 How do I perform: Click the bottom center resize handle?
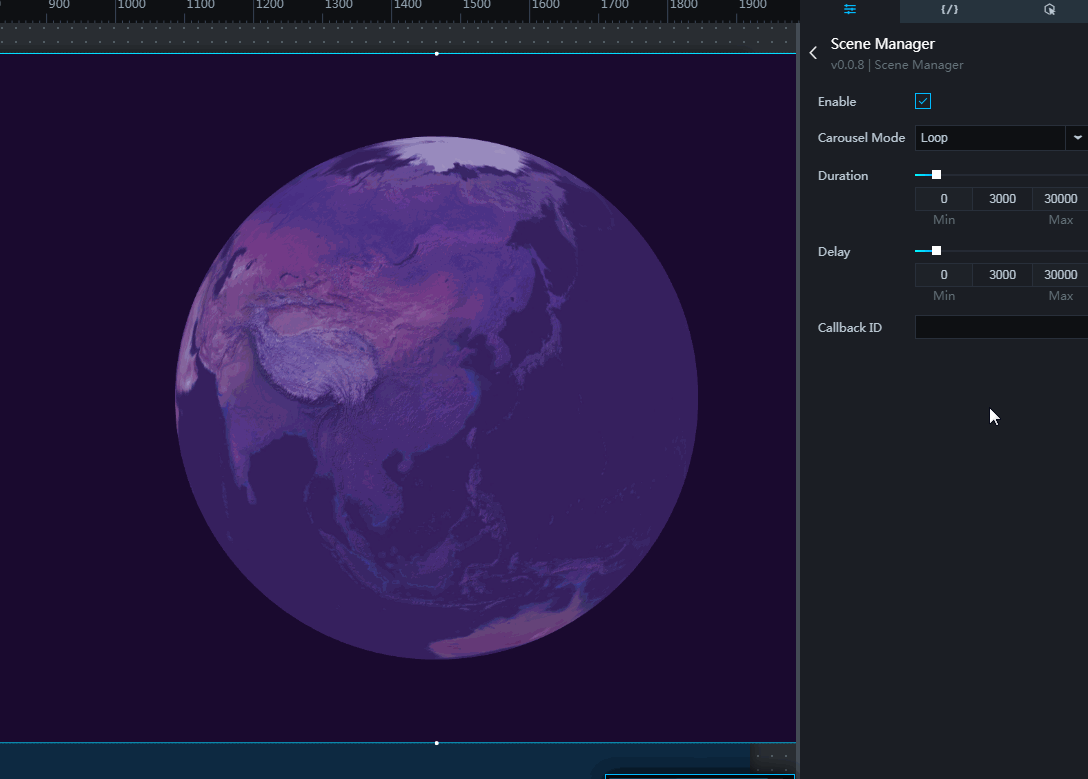point(436,743)
